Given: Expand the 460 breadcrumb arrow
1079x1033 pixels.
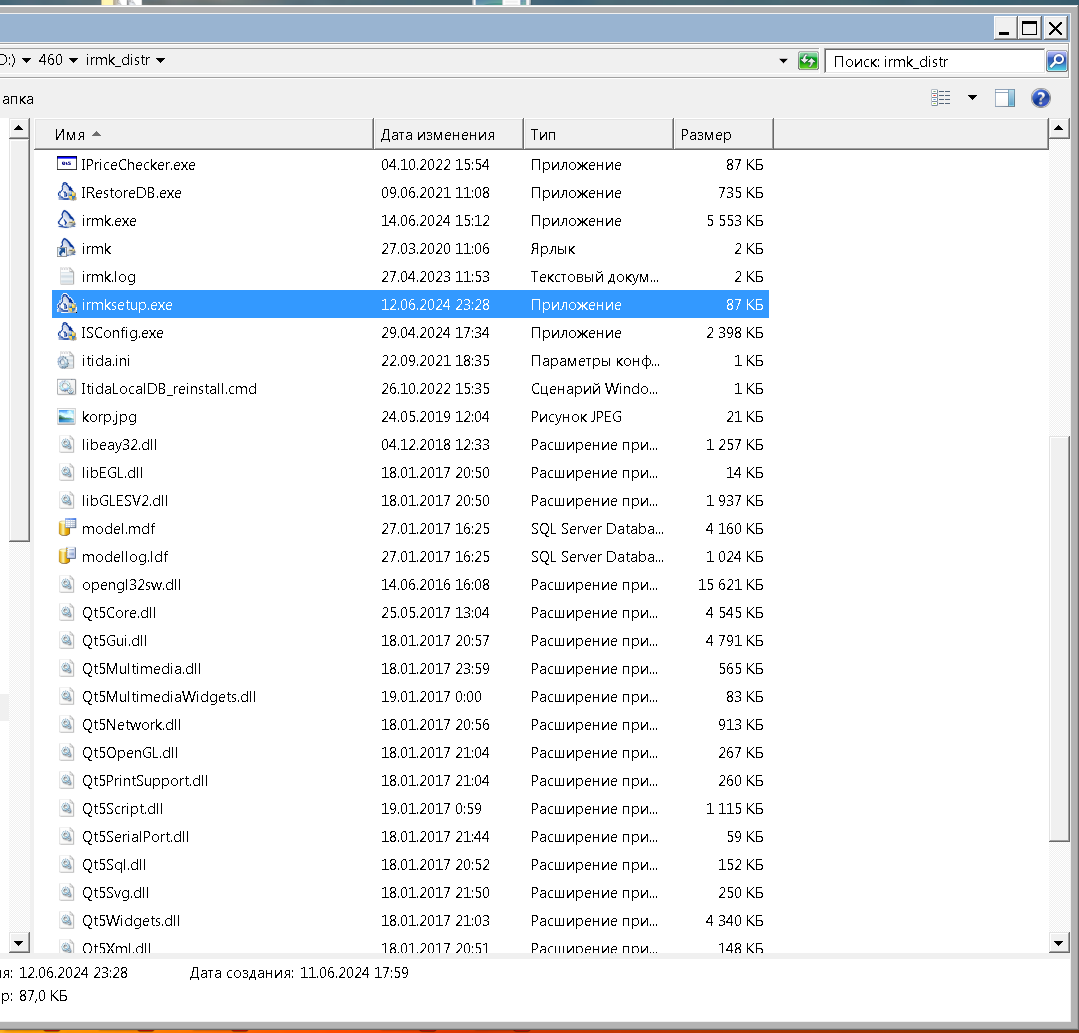Looking at the screenshot, I should pos(73,61).
